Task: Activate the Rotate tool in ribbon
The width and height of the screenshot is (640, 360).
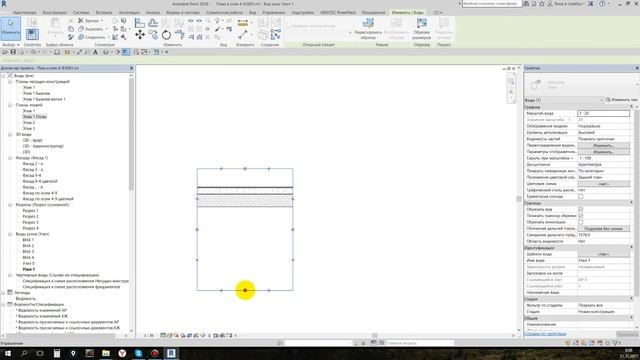Action: (166, 35)
